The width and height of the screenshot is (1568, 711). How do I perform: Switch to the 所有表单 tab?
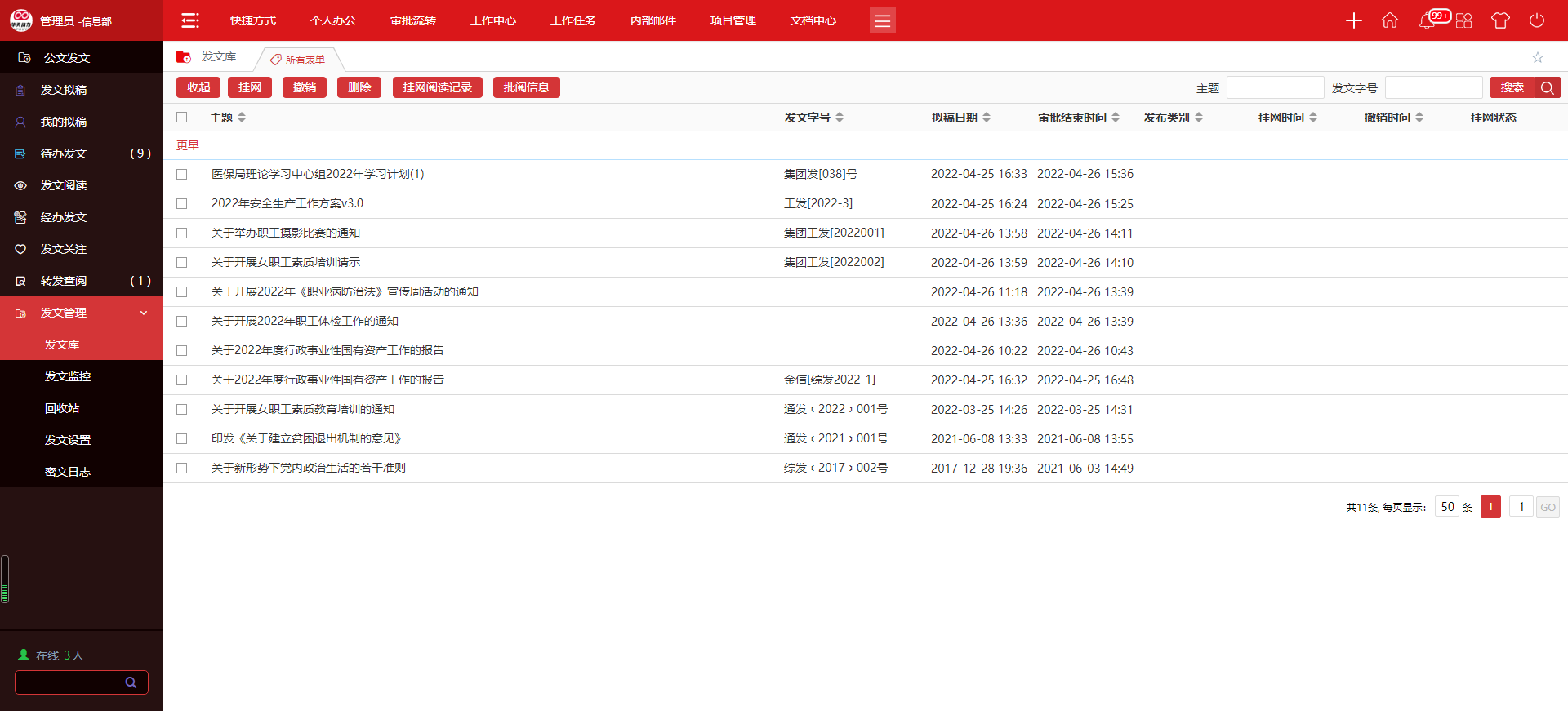coord(299,60)
